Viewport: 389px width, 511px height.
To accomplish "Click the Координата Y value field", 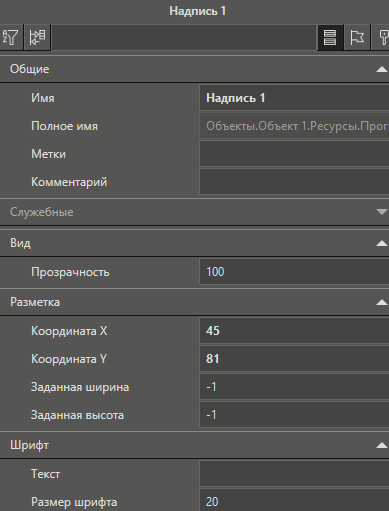I will [x=294, y=359].
